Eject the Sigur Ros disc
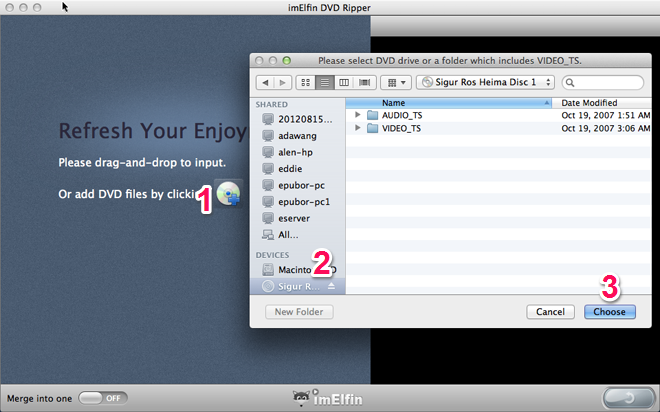This screenshot has height=412, width=660. tap(331, 286)
